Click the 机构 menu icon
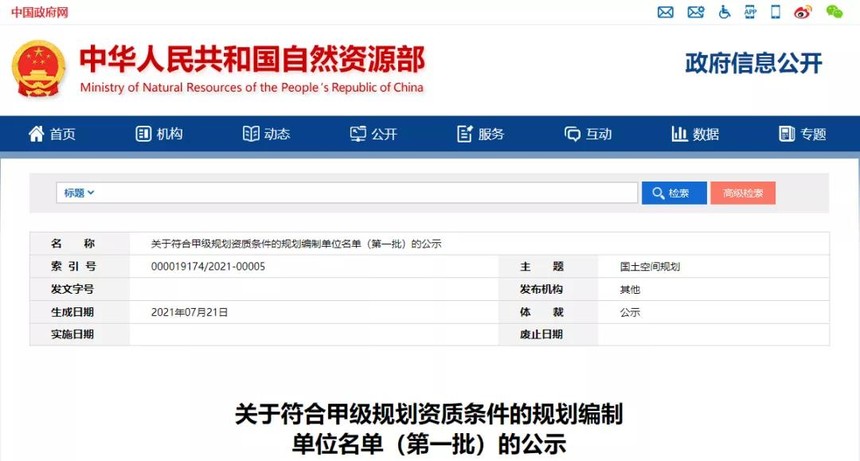The width and height of the screenshot is (860, 461). coord(143,134)
